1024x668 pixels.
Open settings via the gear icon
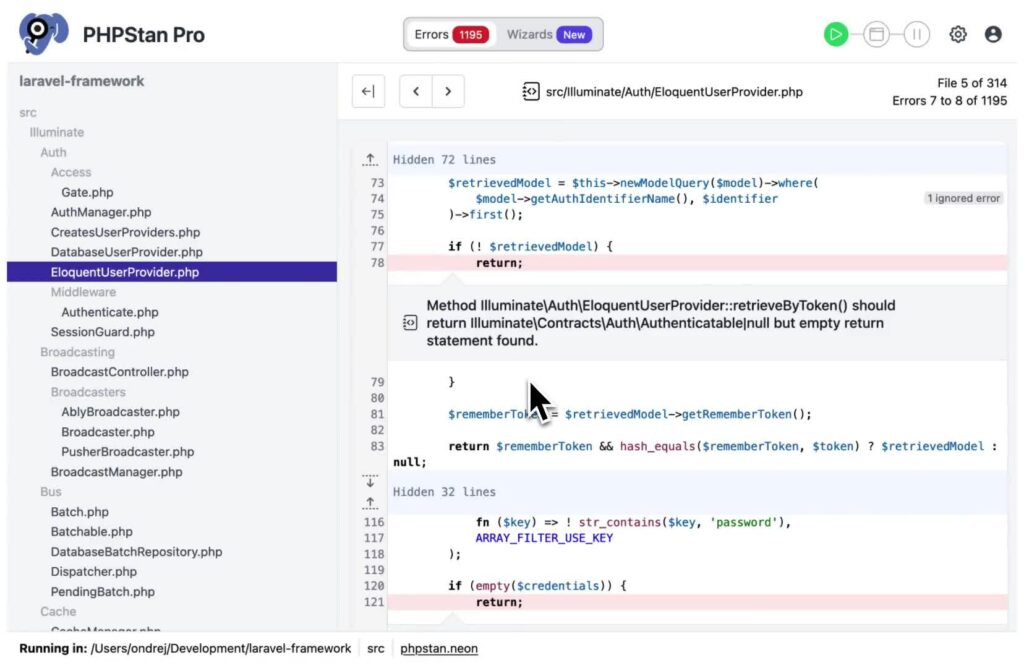point(957,34)
